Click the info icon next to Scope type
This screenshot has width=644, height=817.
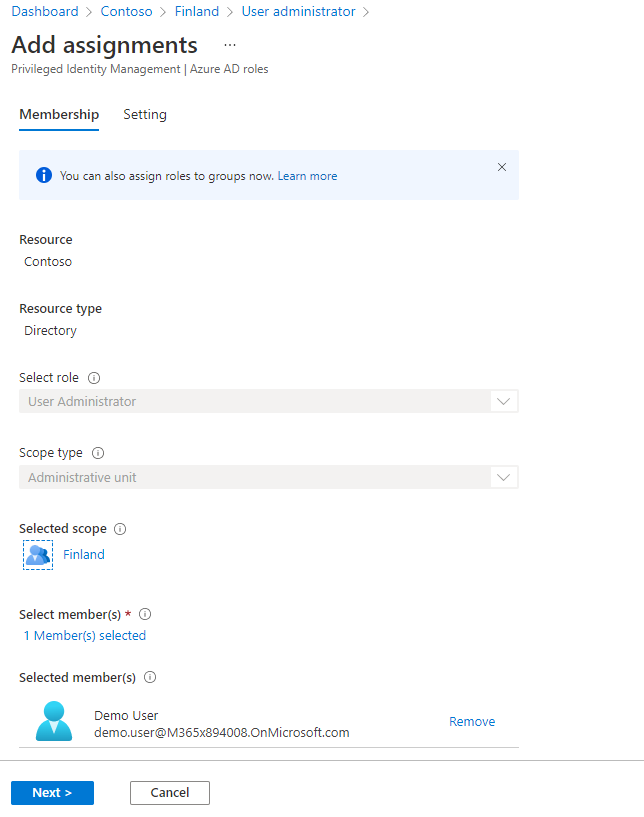(x=97, y=453)
